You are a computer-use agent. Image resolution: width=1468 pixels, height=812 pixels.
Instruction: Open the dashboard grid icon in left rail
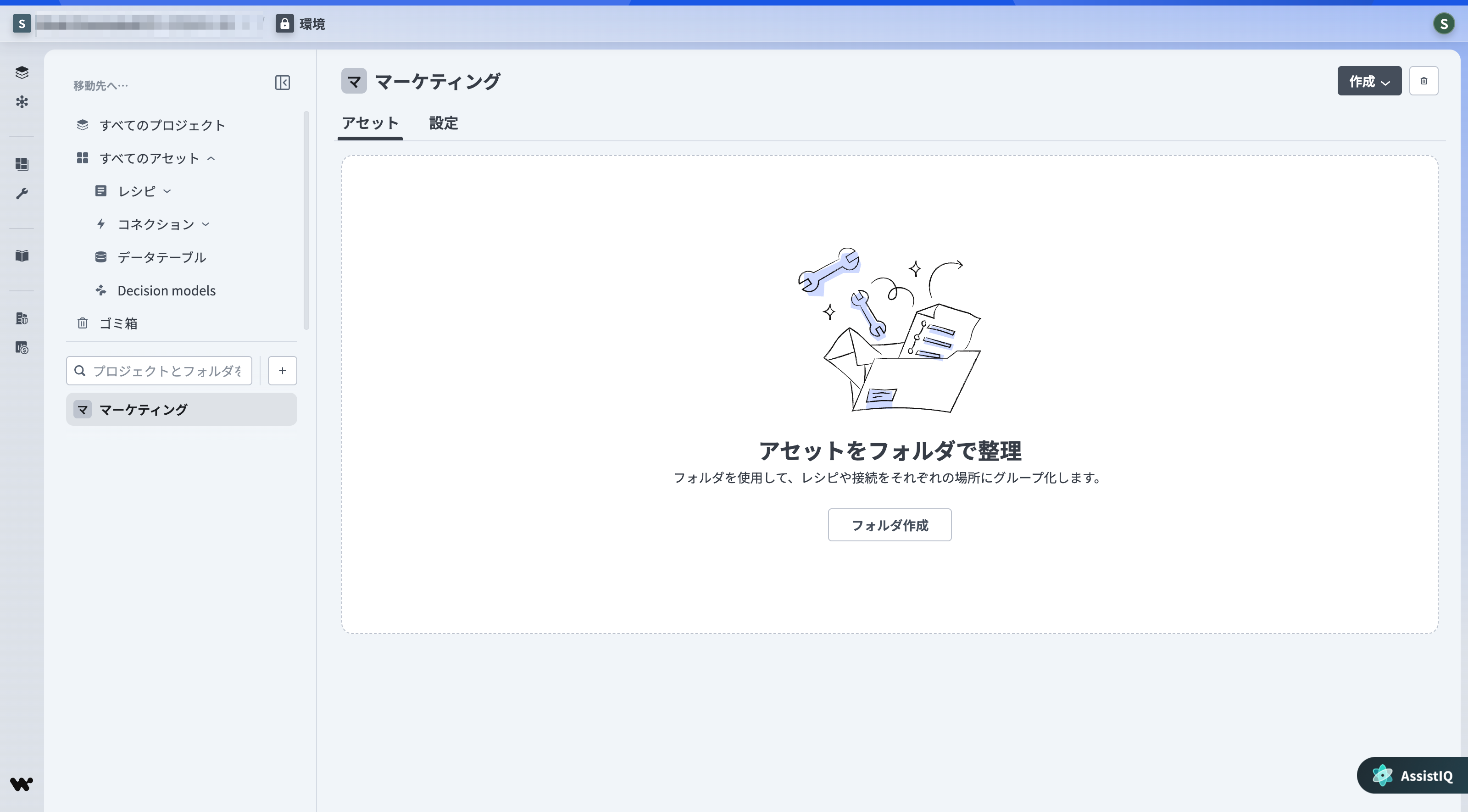[x=22, y=164]
